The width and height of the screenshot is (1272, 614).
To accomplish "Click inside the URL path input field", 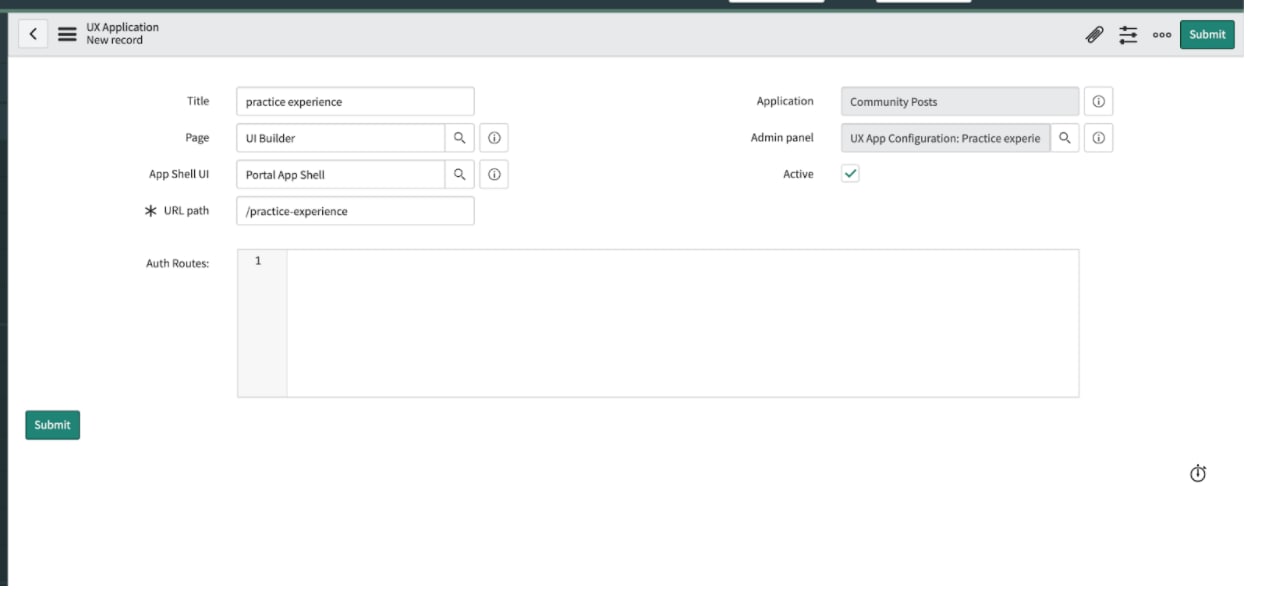I will point(355,210).
